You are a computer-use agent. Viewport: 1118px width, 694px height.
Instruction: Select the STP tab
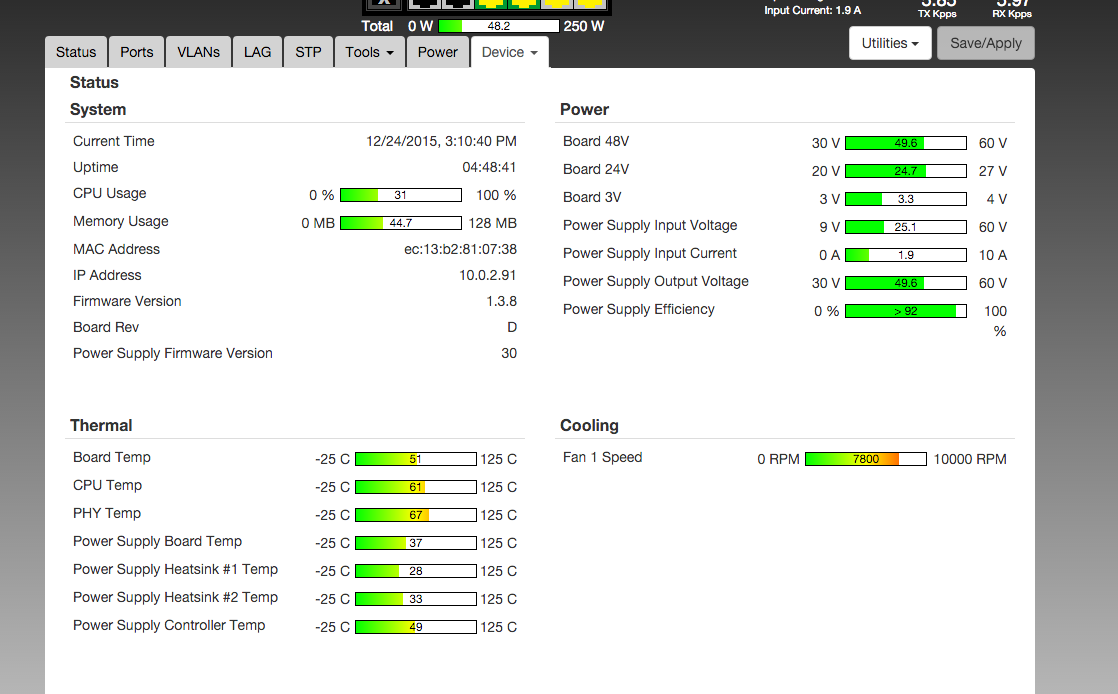(x=308, y=52)
